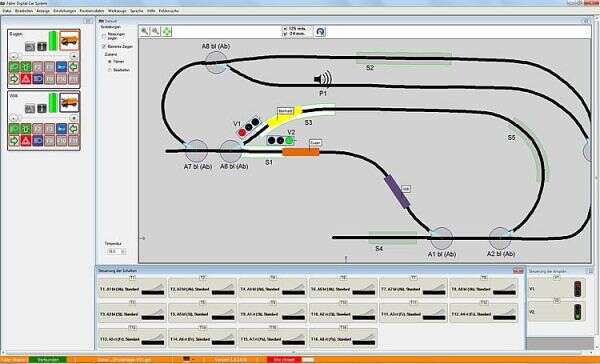Click red hazard triangle in Willi panel
The height and width of the screenshot is (364, 600).
pyautogui.click(x=26, y=140)
